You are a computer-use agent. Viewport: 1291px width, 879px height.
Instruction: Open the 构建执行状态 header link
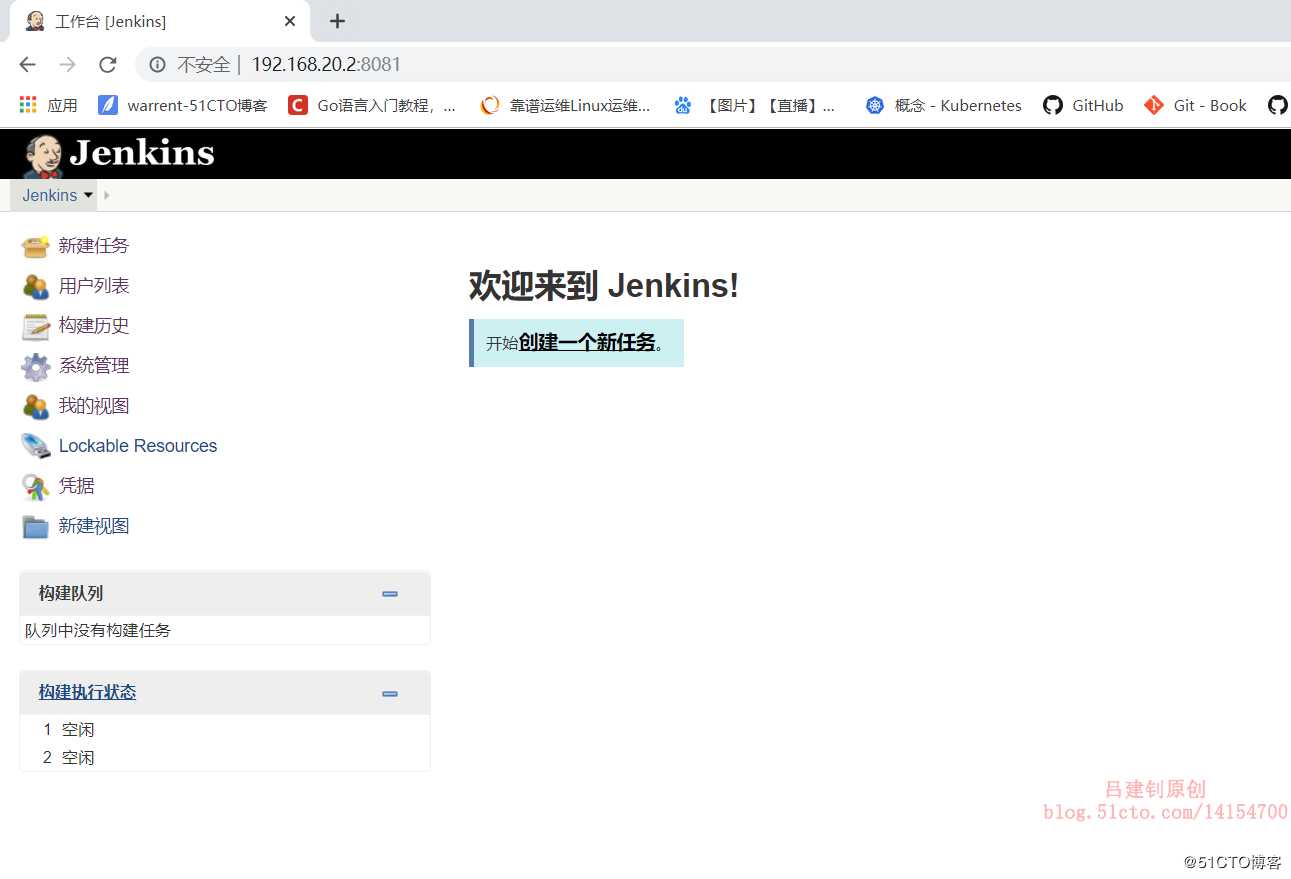point(87,692)
